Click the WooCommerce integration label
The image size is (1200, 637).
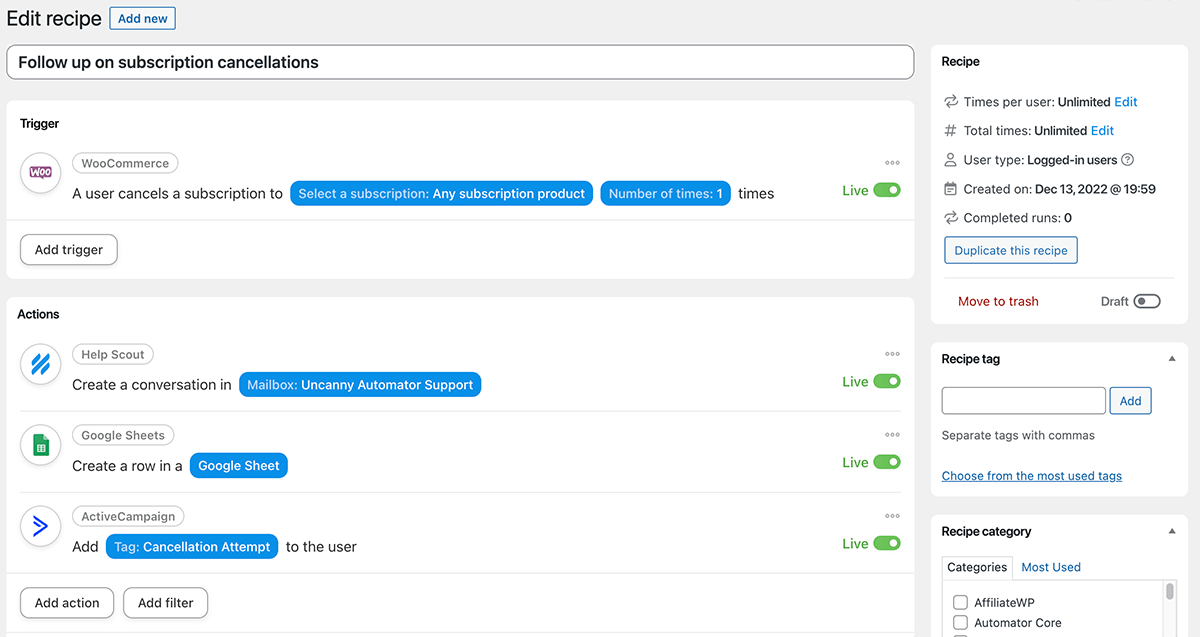pyautogui.click(x=125, y=163)
